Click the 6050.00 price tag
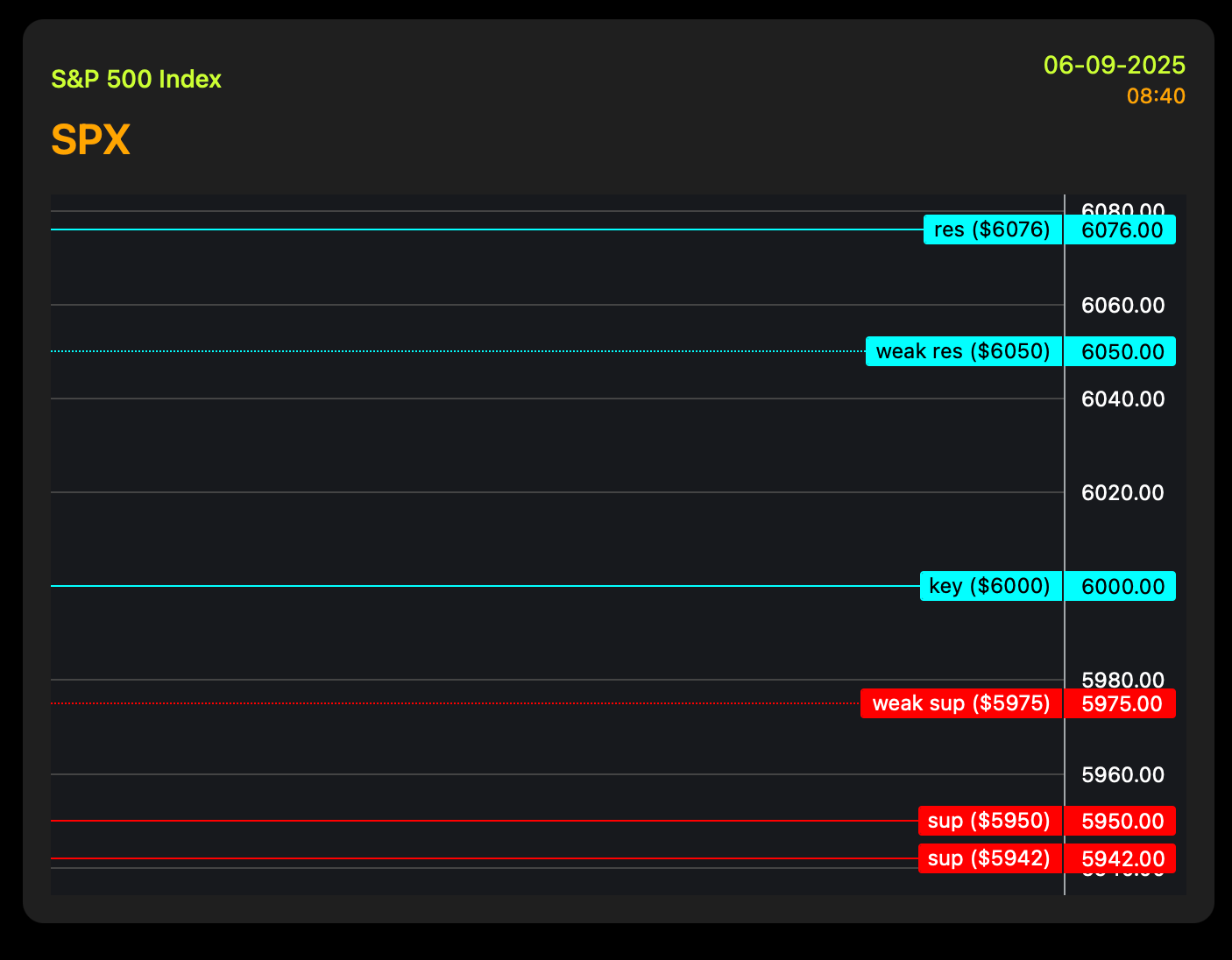Viewport: 1232px width, 960px height. click(1120, 352)
